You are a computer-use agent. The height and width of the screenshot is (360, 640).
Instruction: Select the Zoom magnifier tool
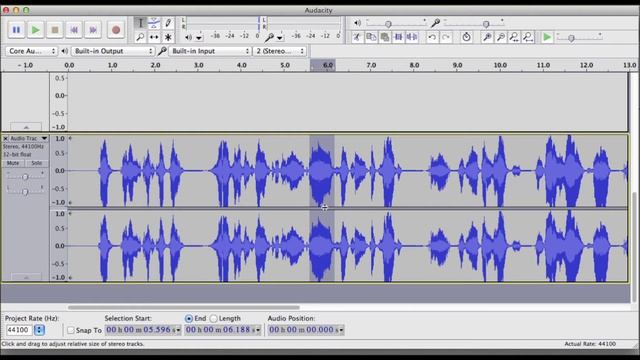point(140,37)
